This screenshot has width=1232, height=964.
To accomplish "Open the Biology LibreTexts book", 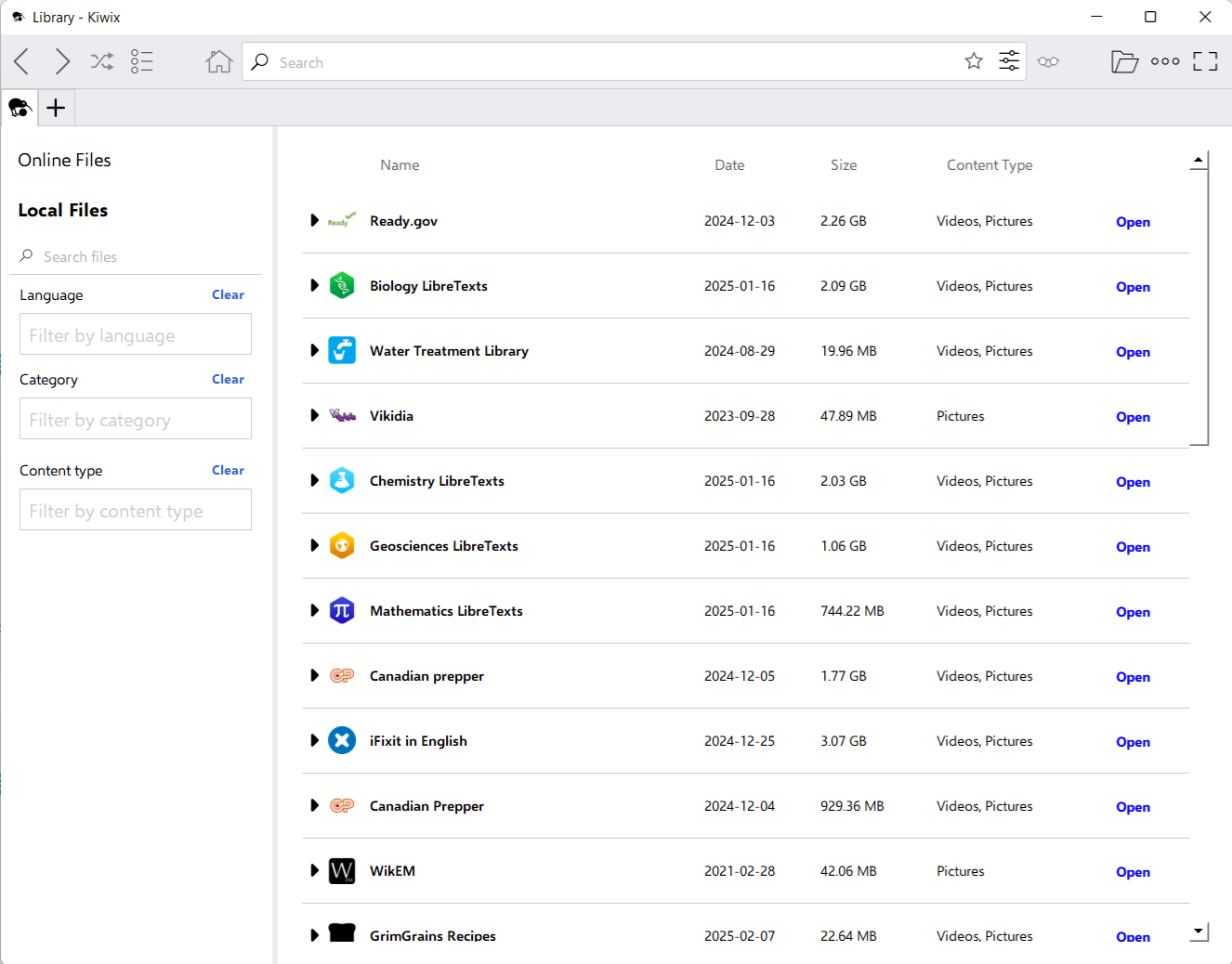I will (x=1133, y=287).
